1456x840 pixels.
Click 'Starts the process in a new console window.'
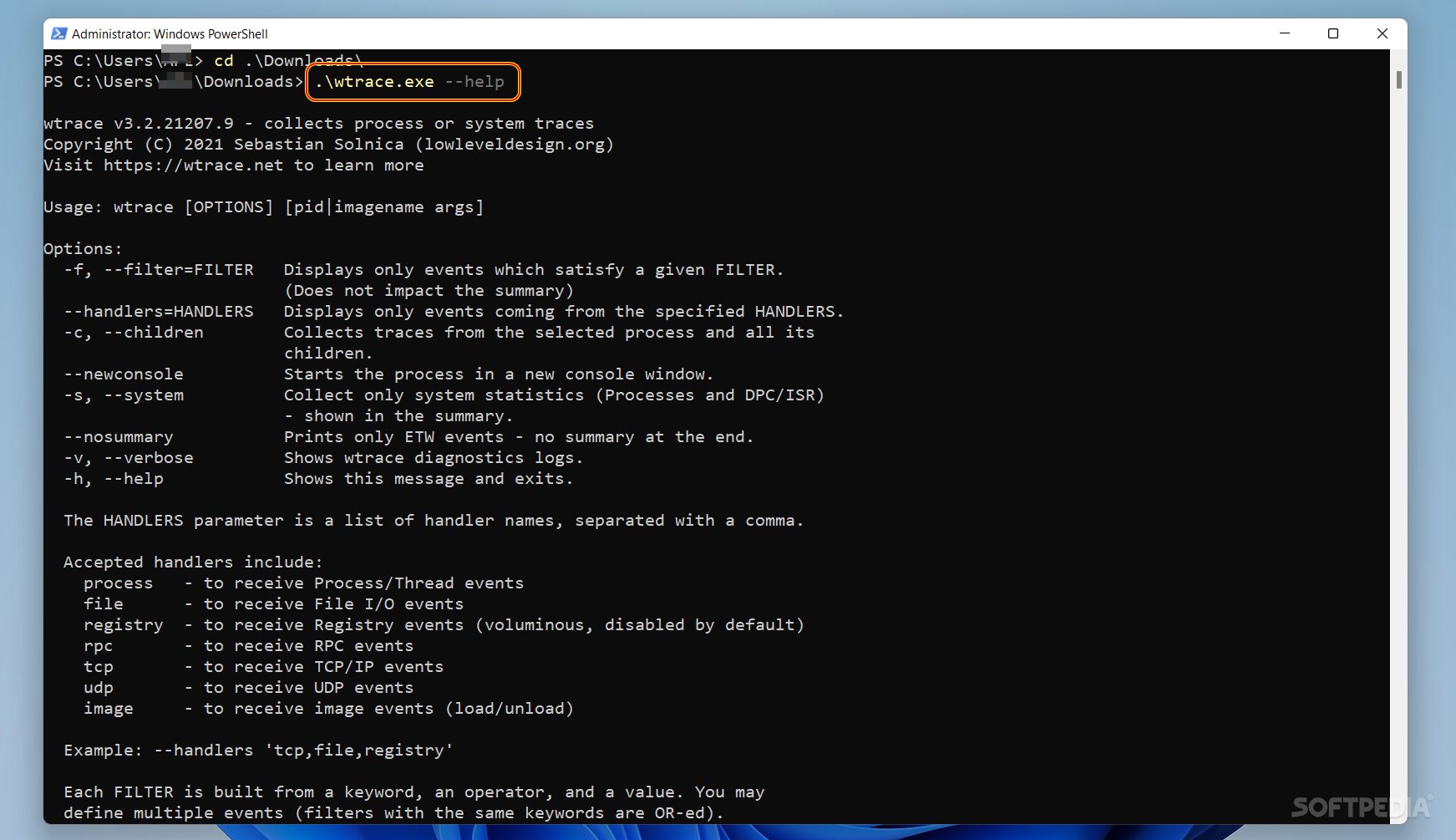[499, 374]
